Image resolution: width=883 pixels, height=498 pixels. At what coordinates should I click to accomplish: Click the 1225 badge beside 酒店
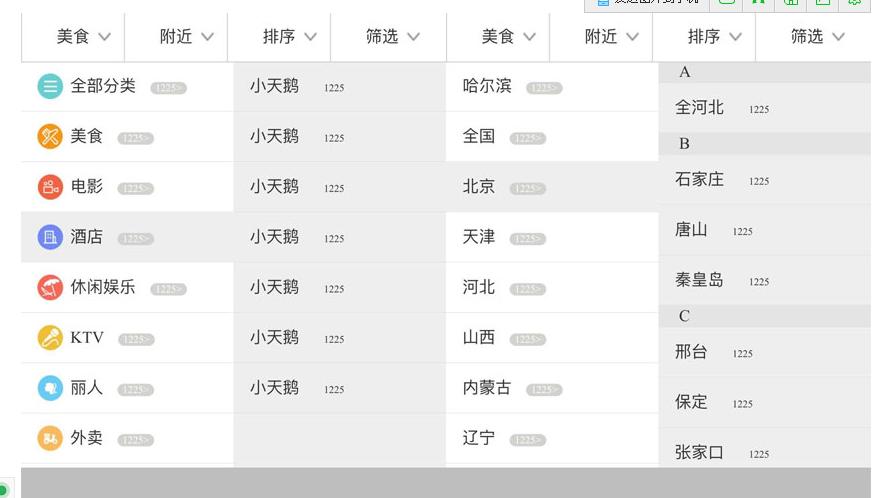136,239
